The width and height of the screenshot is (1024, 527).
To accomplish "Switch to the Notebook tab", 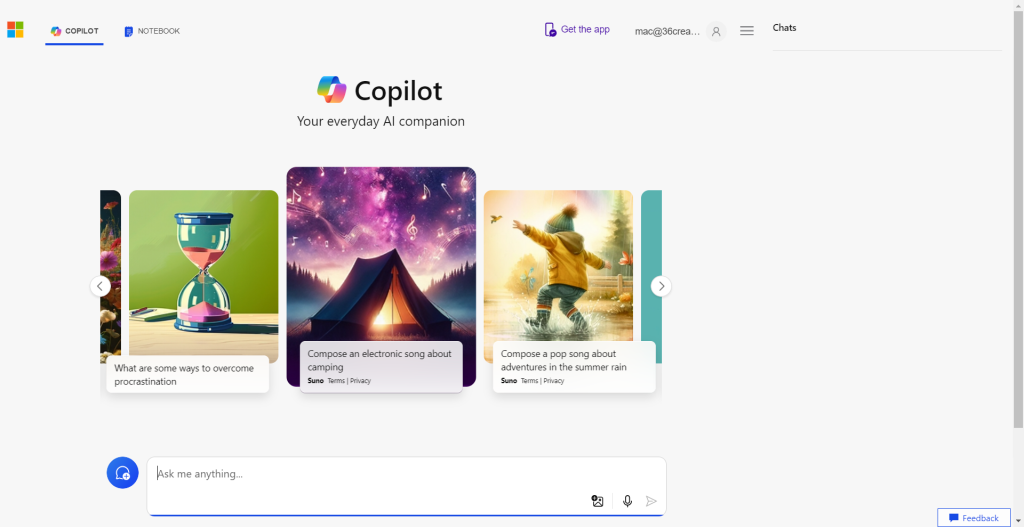I will pyautogui.click(x=152, y=31).
